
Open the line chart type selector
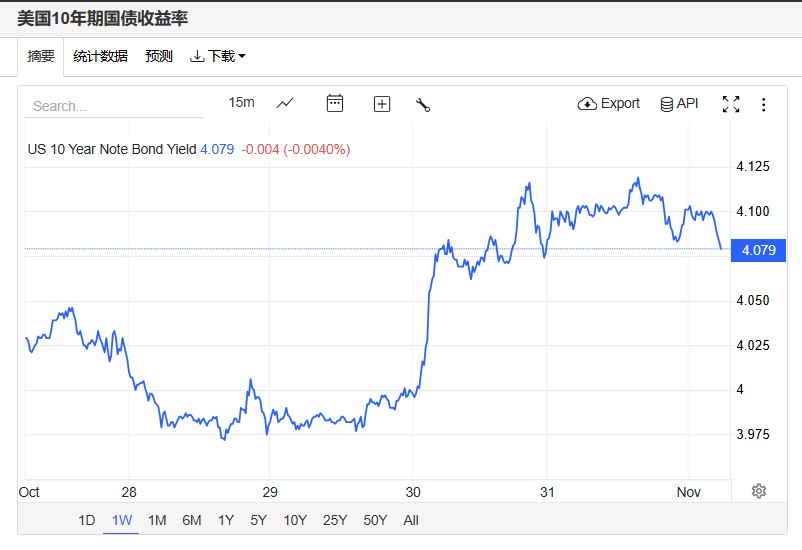(x=285, y=103)
